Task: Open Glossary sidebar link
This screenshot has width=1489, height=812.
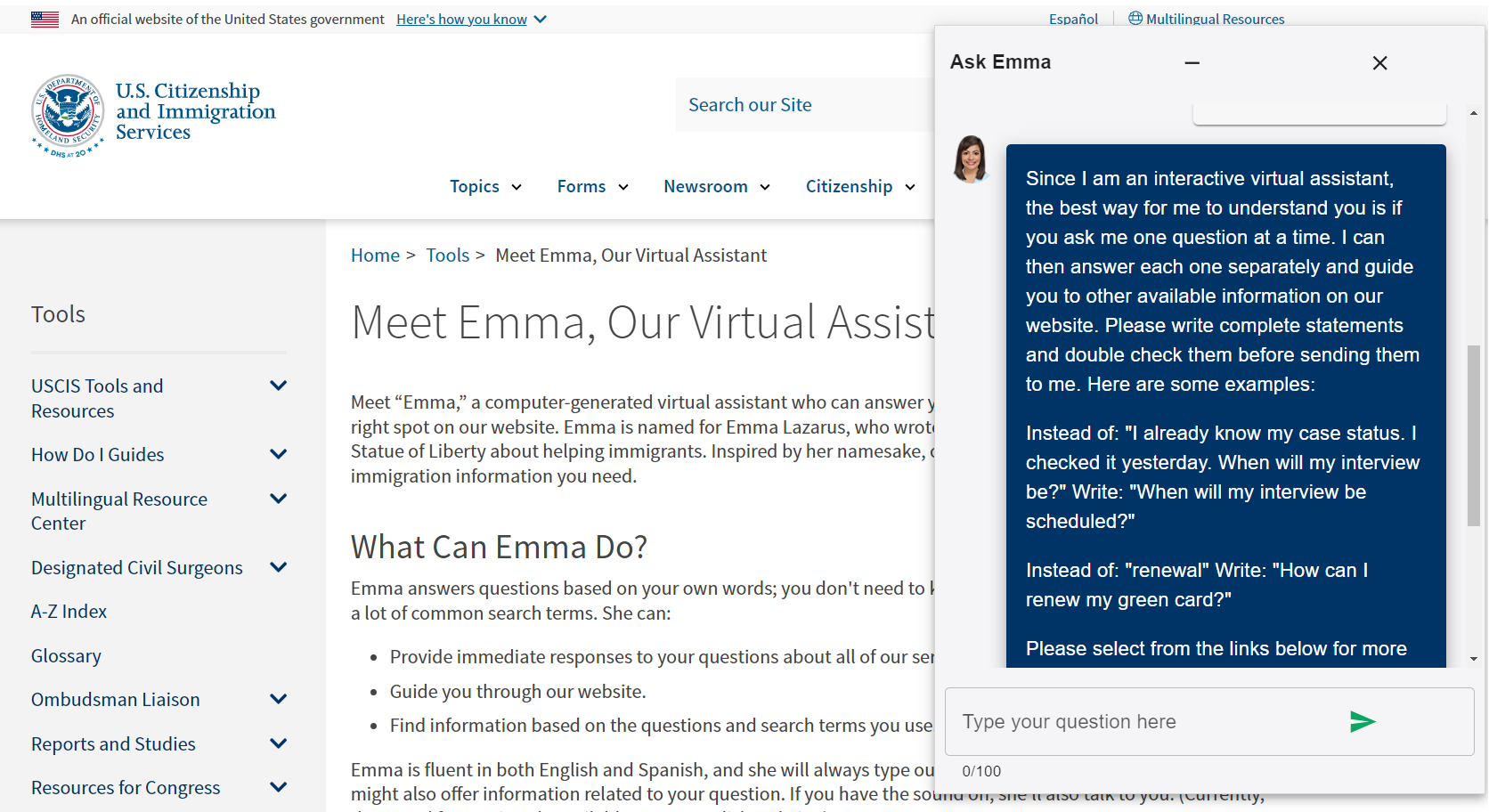Action: [66, 656]
